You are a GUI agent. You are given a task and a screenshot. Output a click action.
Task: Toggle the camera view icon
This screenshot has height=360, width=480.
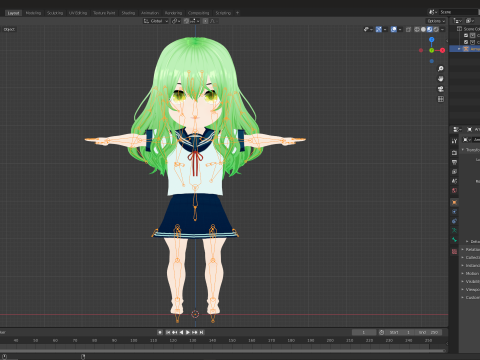pos(441,89)
